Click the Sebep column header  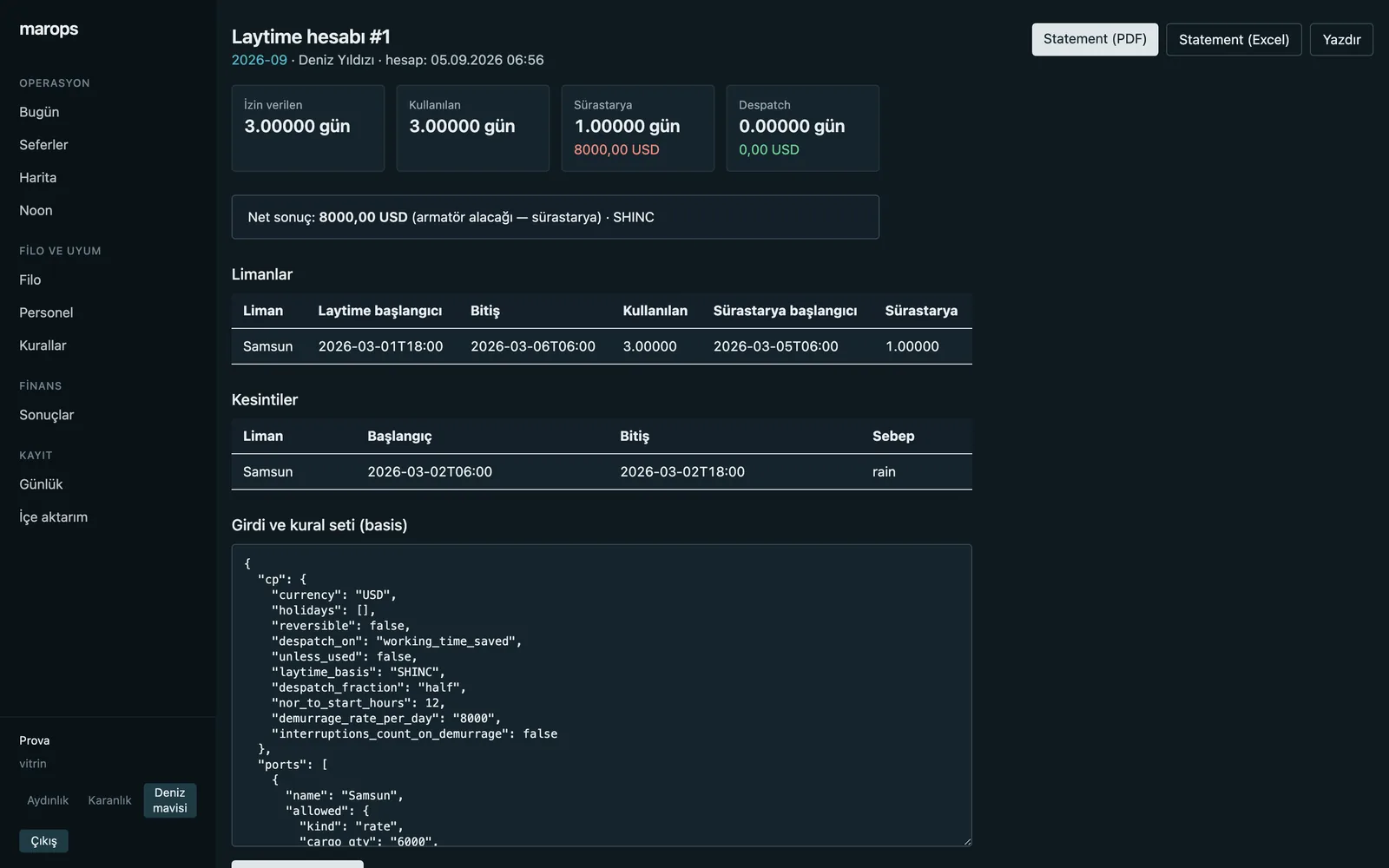(x=893, y=436)
